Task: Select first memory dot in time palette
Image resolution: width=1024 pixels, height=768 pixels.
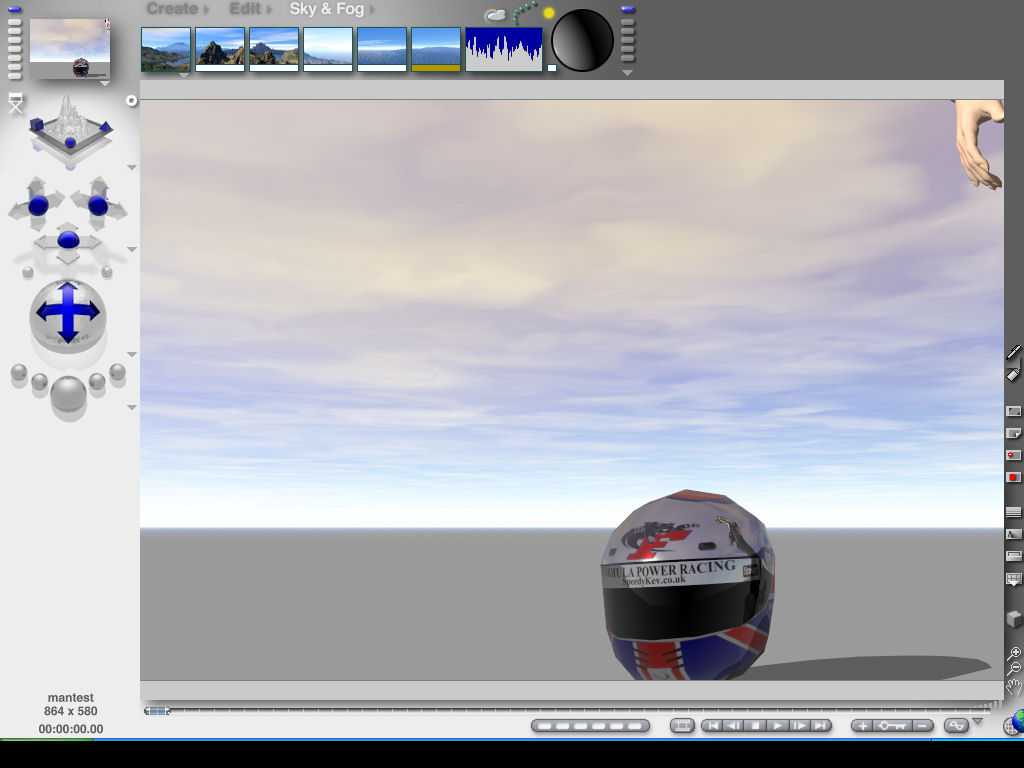Action: (x=545, y=726)
